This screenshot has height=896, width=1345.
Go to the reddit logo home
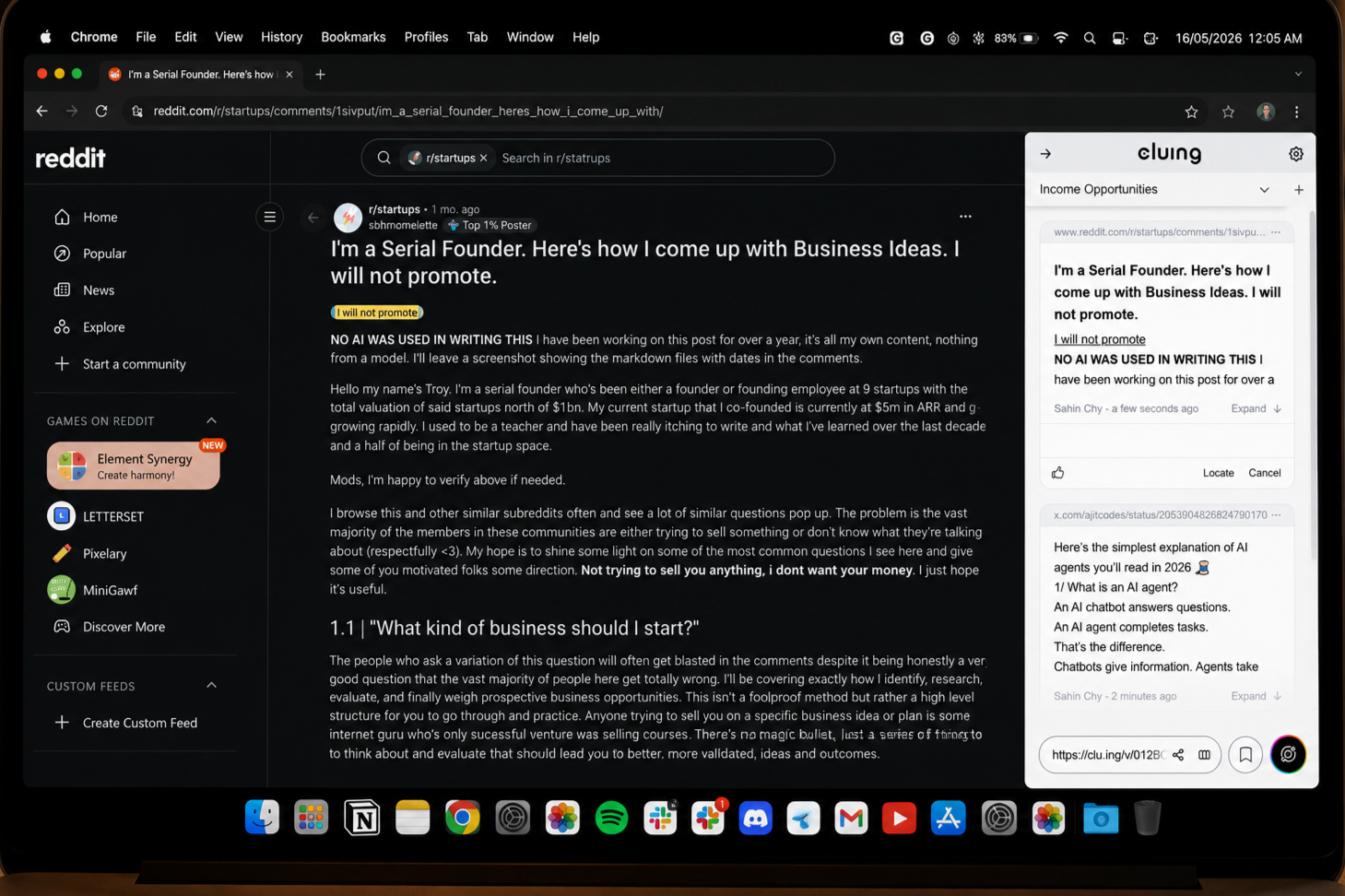(71, 159)
